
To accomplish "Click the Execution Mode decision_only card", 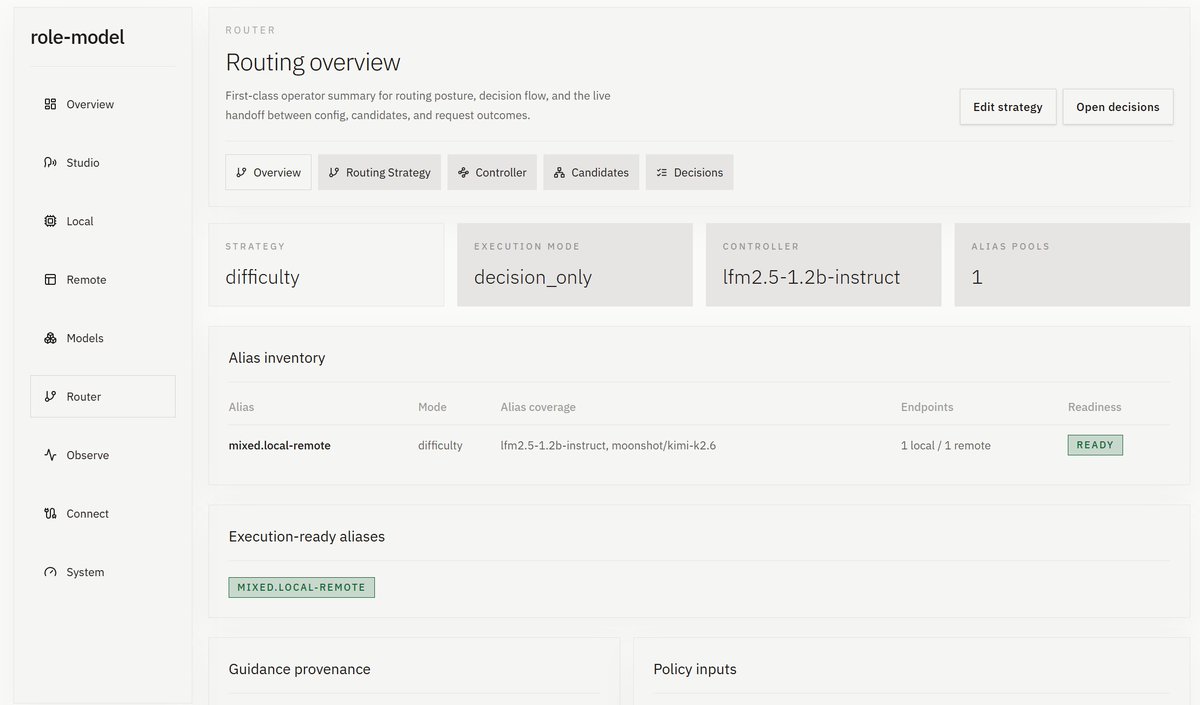I will click(x=575, y=264).
